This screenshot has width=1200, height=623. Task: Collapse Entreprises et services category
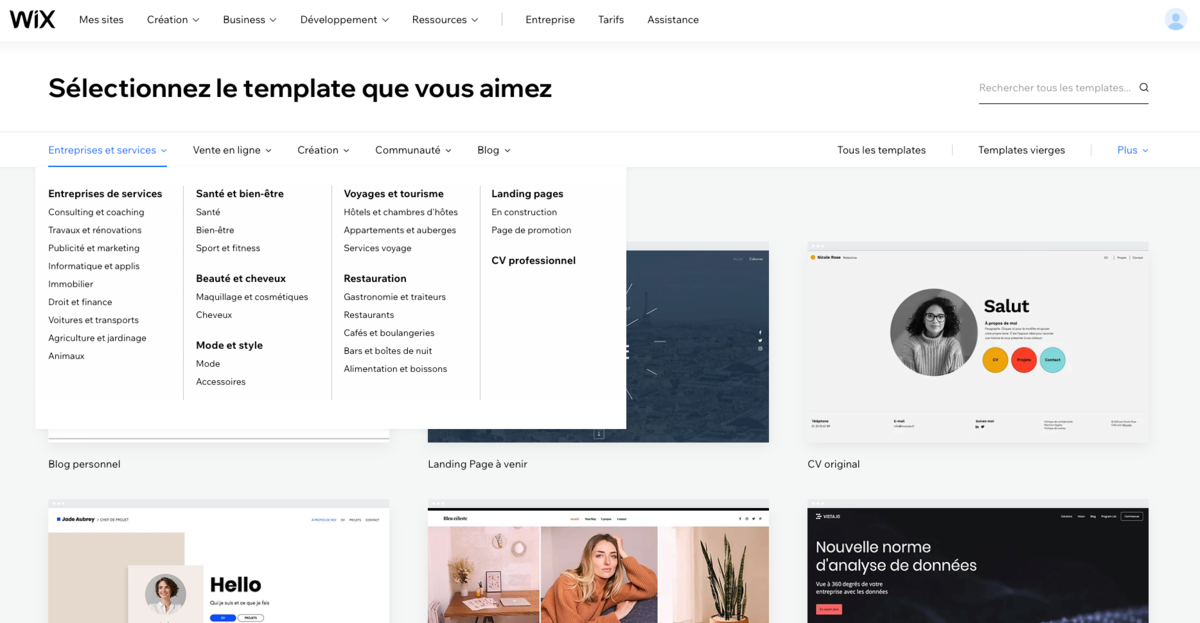tap(107, 150)
